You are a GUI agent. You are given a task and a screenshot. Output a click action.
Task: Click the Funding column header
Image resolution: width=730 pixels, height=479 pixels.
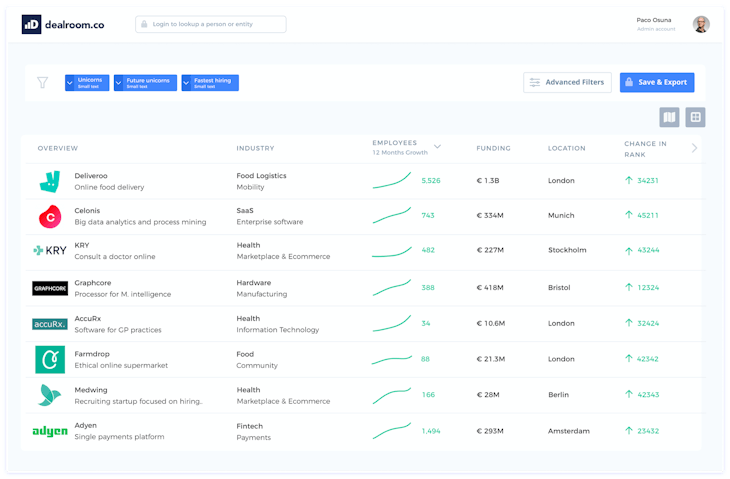(x=493, y=148)
